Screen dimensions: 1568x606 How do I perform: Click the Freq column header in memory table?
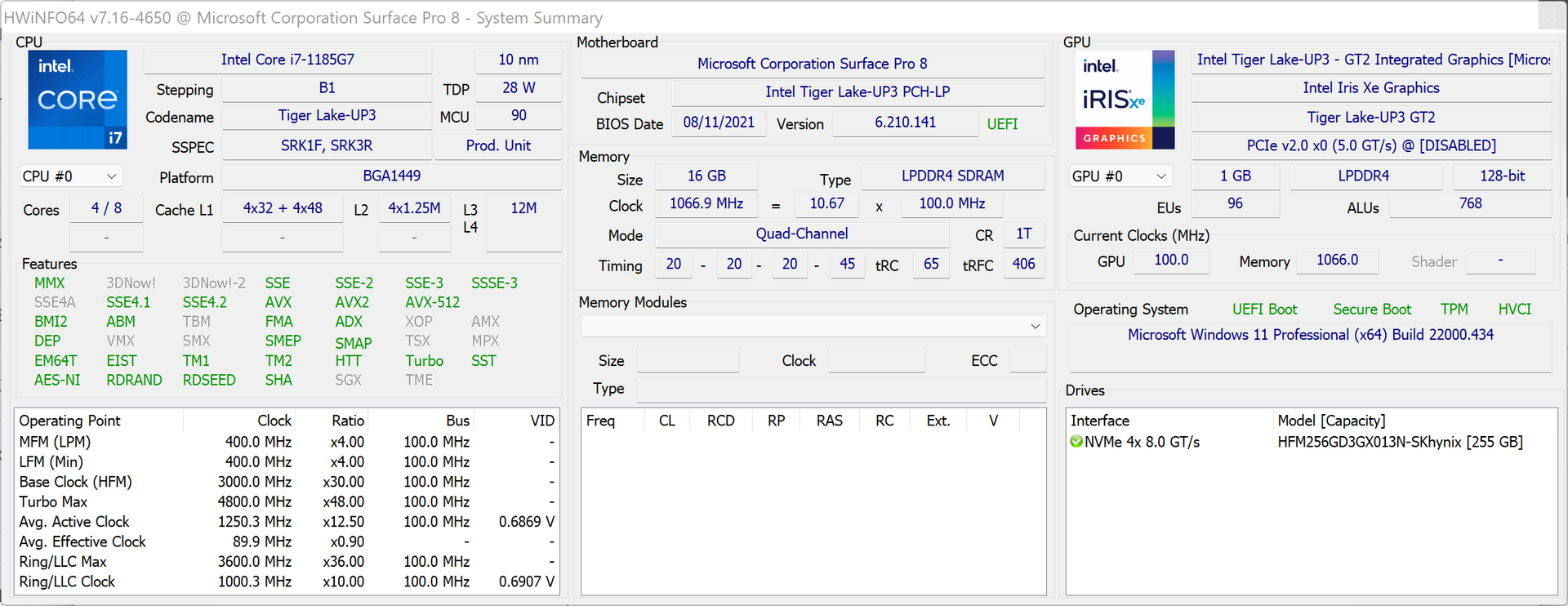601,421
